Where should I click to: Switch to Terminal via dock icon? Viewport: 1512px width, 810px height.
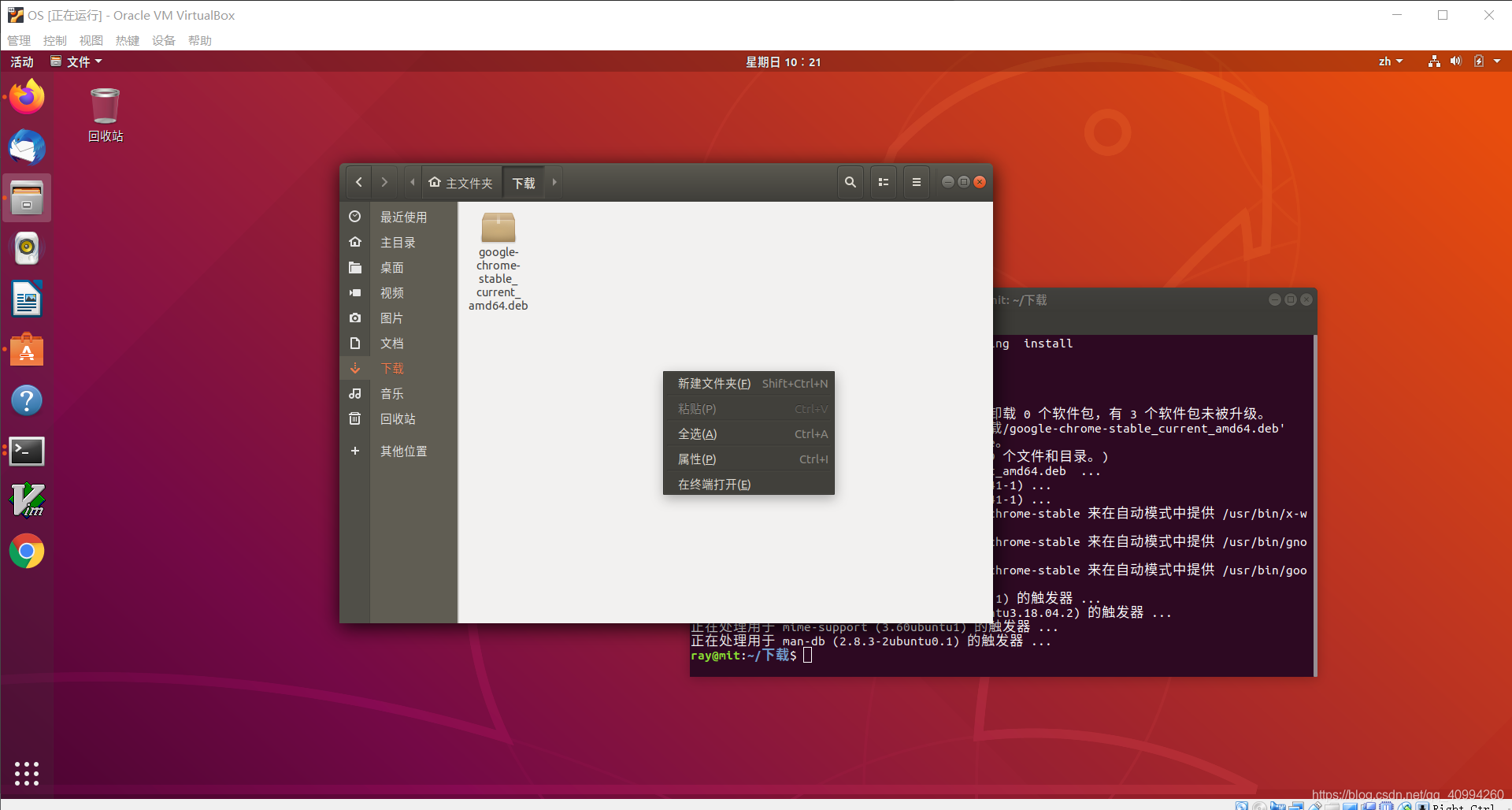pyautogui.click(x=27, y=451)
